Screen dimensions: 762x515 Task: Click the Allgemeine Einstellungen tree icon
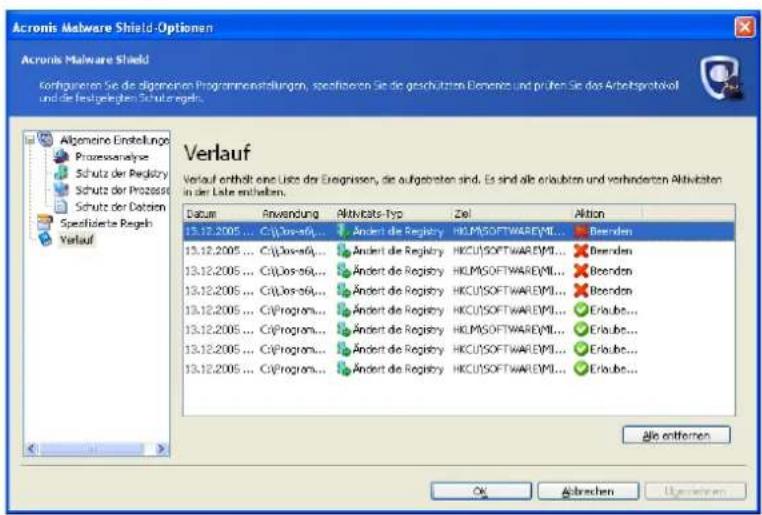[x=45, y=139]
